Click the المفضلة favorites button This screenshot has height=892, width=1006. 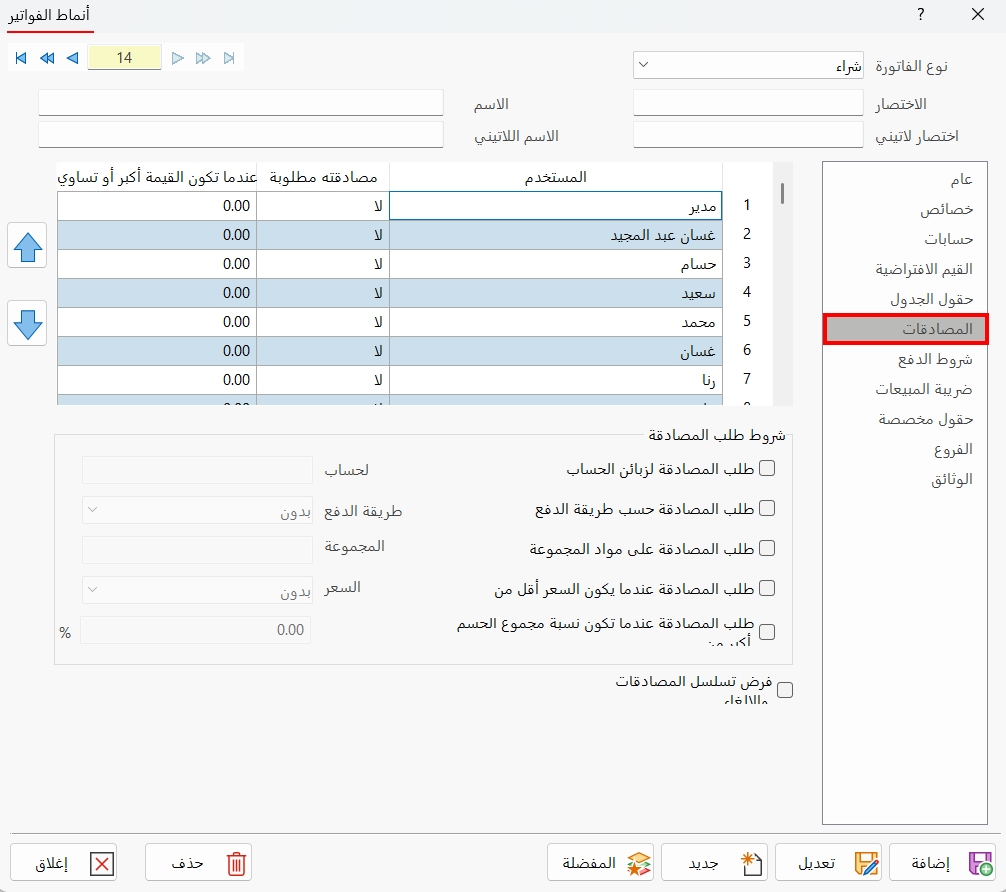[x=601, y=862]
